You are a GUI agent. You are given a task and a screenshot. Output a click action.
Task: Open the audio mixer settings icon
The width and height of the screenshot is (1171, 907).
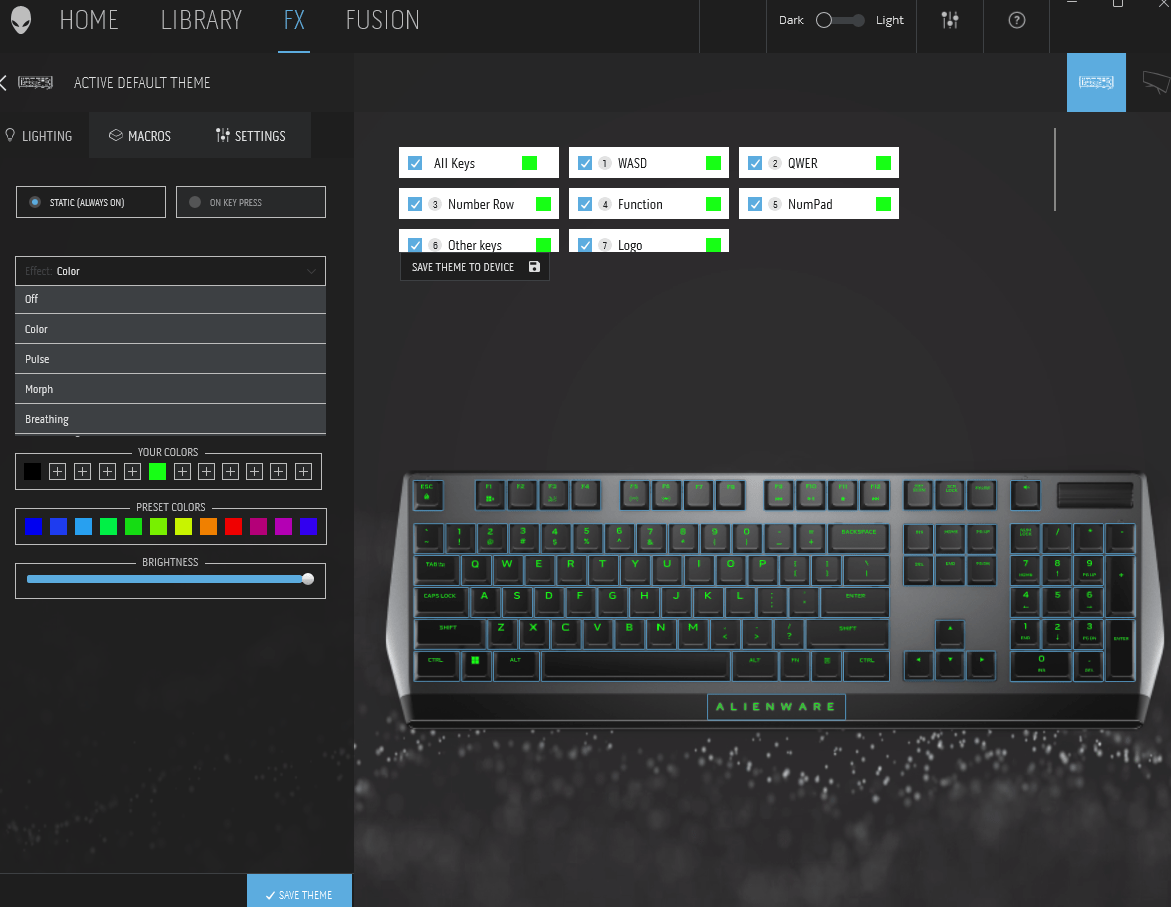950,21
